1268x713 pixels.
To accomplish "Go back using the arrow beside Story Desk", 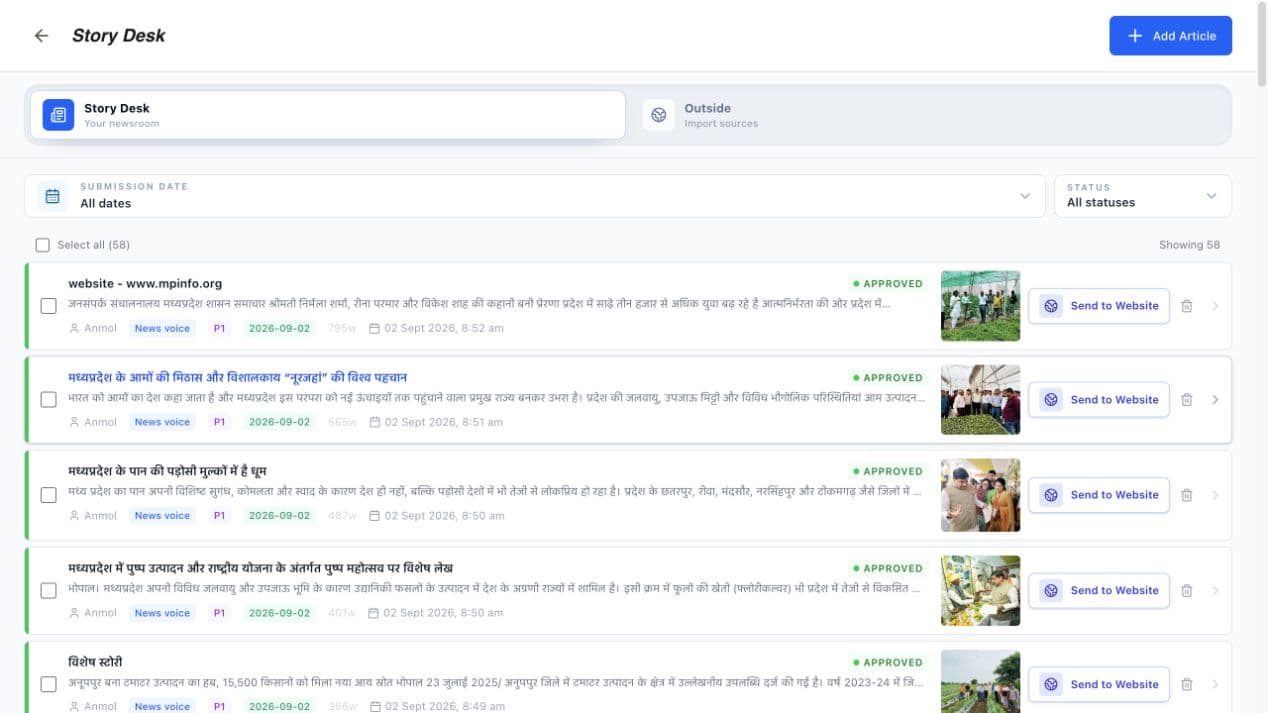I will pyautogui.click(x=41, y=36).
